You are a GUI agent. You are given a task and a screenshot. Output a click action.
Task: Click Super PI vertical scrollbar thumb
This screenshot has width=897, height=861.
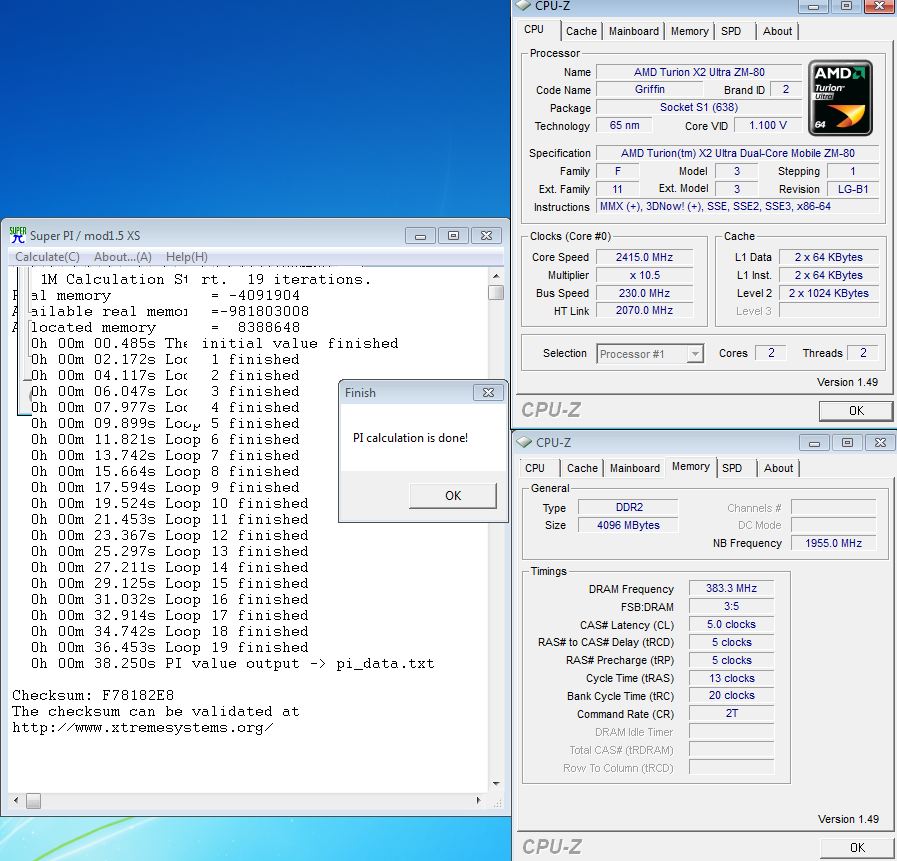(x=496, y=292)
